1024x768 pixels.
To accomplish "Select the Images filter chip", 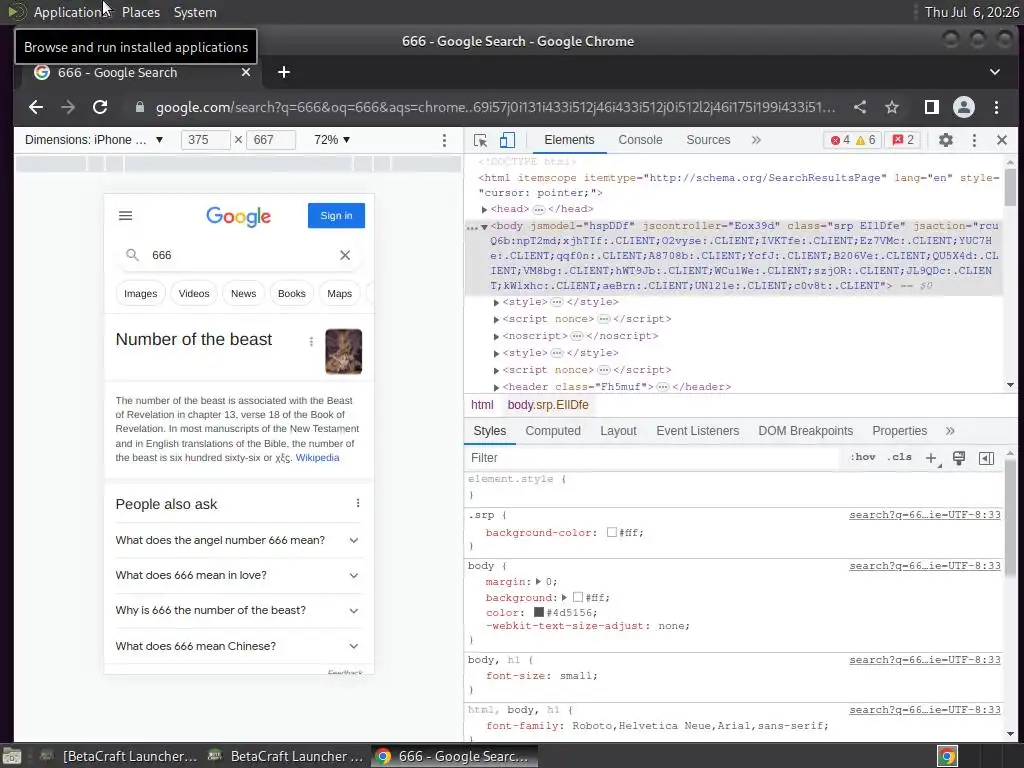I will coord(140,294).
